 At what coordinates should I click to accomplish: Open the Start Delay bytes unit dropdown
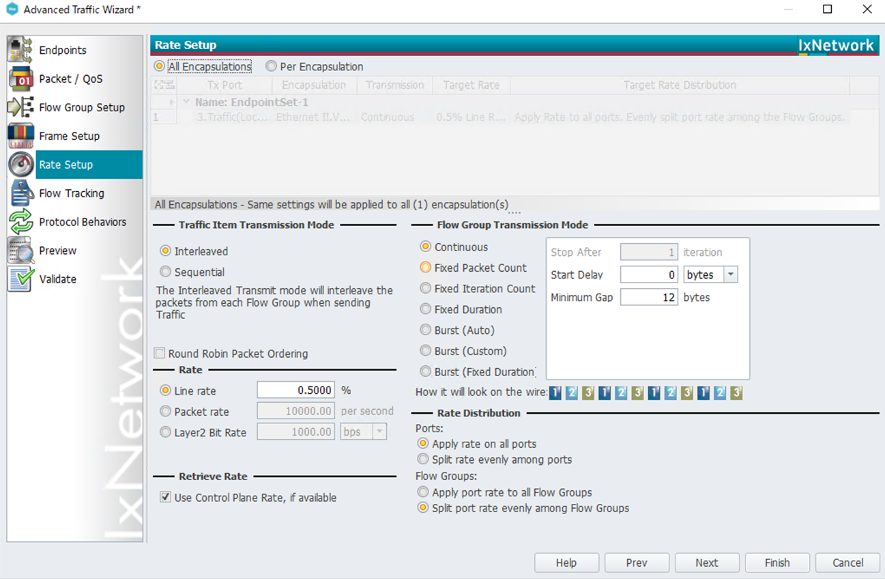click(730, 275)
